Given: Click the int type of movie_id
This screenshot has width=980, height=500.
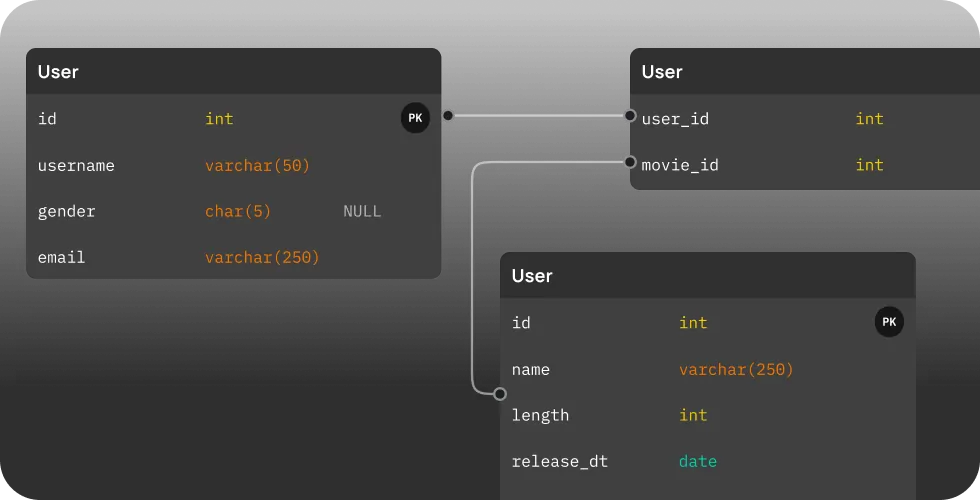Looking at the screenshot, I should (869, 165).
